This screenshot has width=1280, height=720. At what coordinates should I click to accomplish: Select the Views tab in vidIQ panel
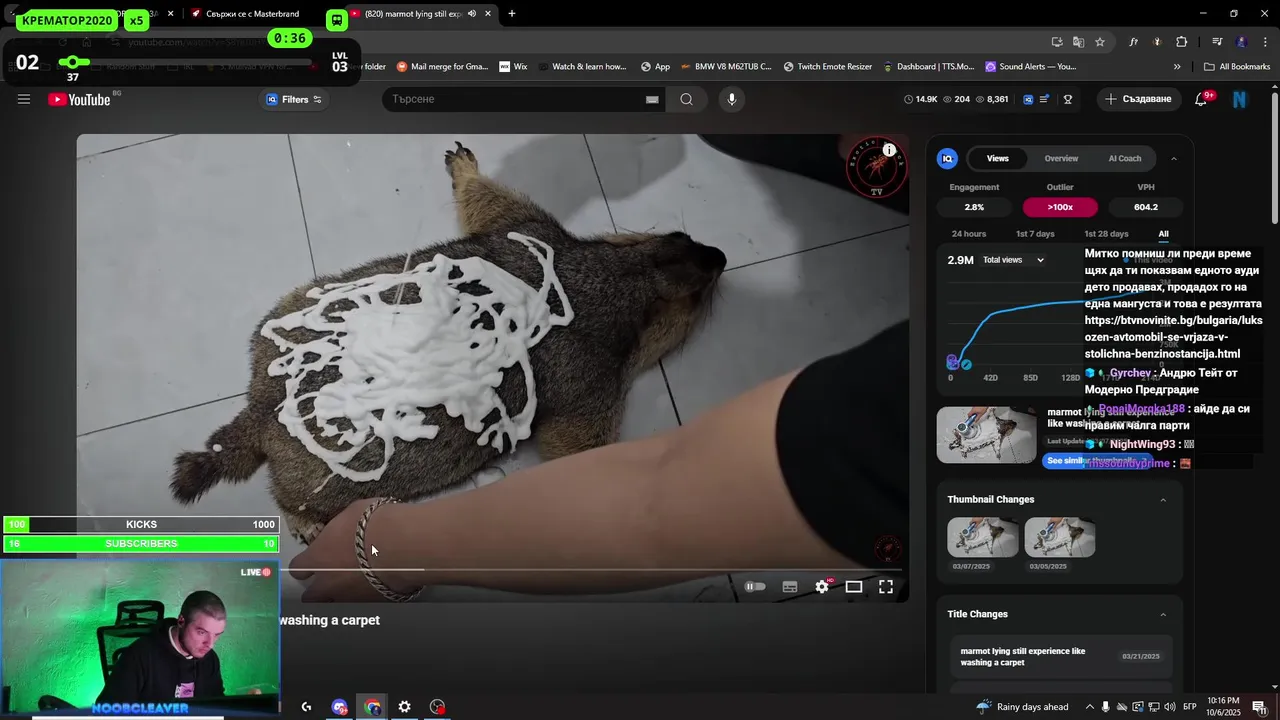(998, 158)
